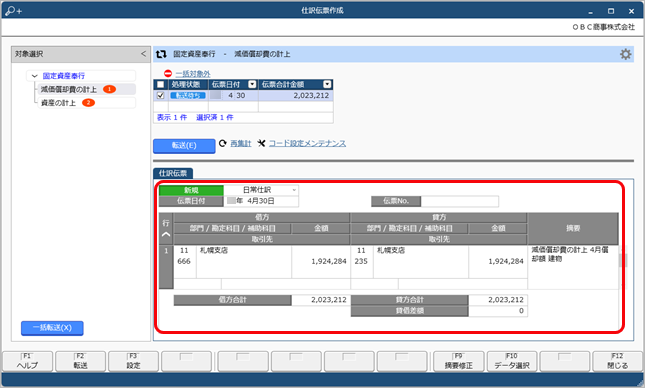
Task: Toggle the select-all checkbox in table header
Action: click(x=160, y=84)
